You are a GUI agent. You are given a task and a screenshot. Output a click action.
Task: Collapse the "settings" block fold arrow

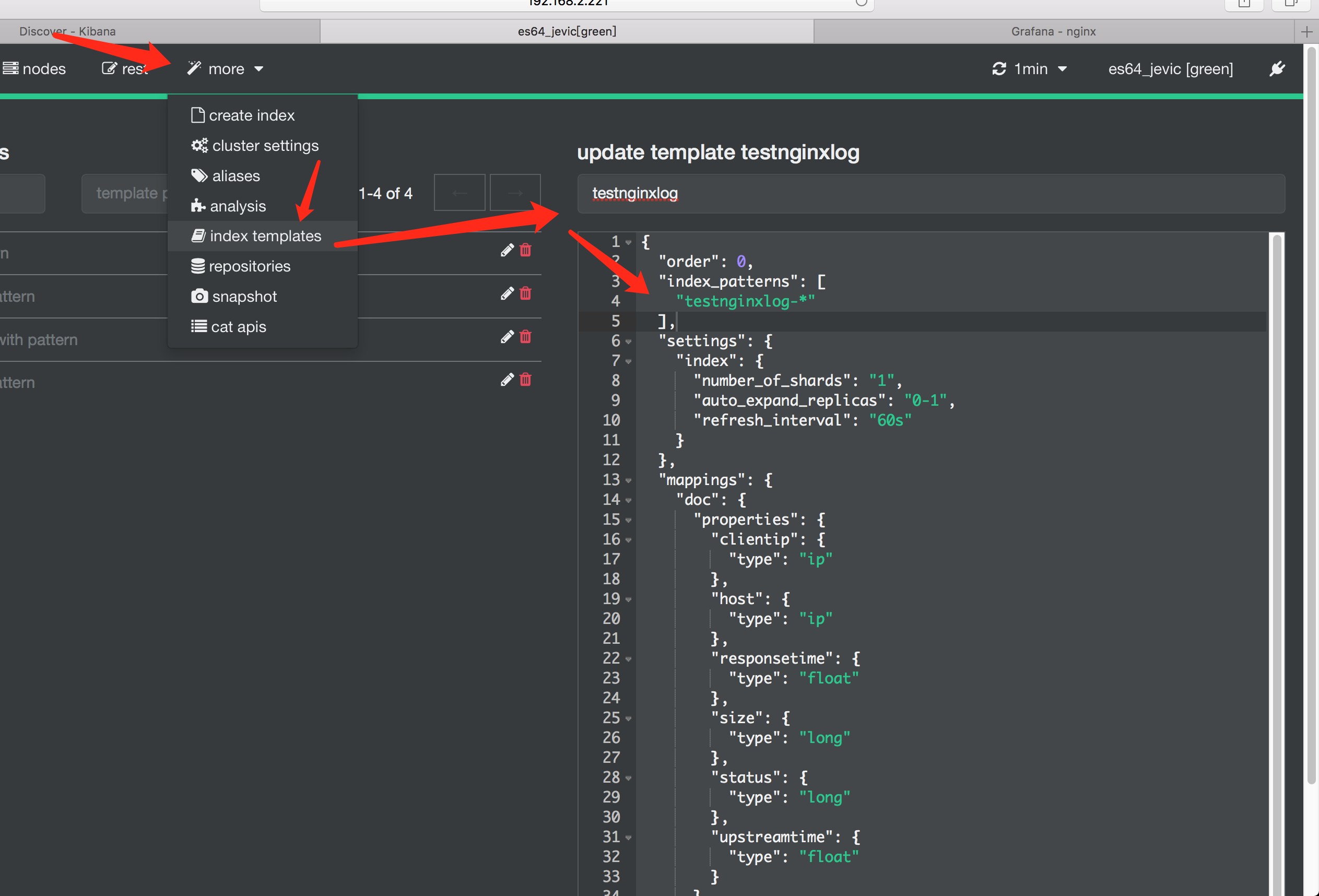pyautogui.click(x=628, y=341)
